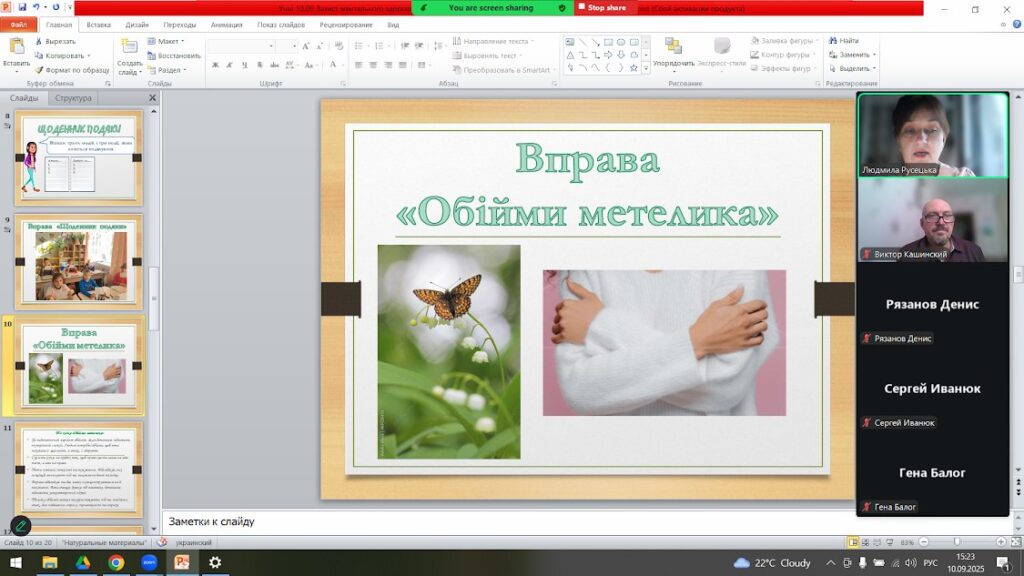
Task: Toggle italic К formatting
Action: pos(230,65)
